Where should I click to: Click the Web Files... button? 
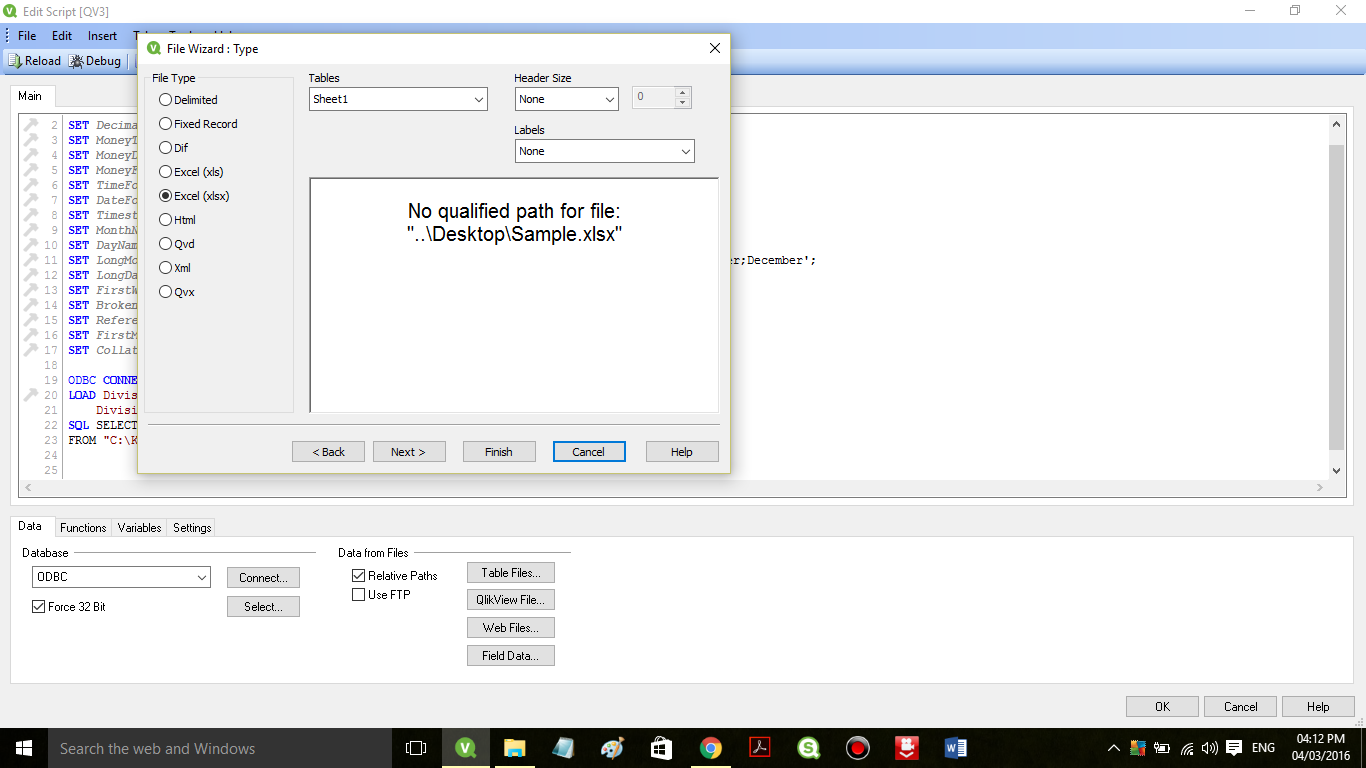coord(511,628)
